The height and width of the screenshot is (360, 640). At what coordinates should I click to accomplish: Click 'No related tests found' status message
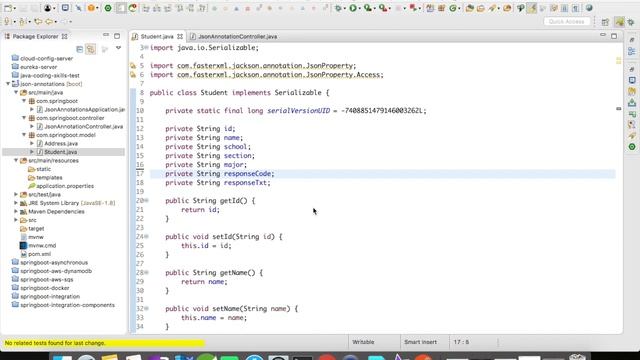(x=55, y=343)
